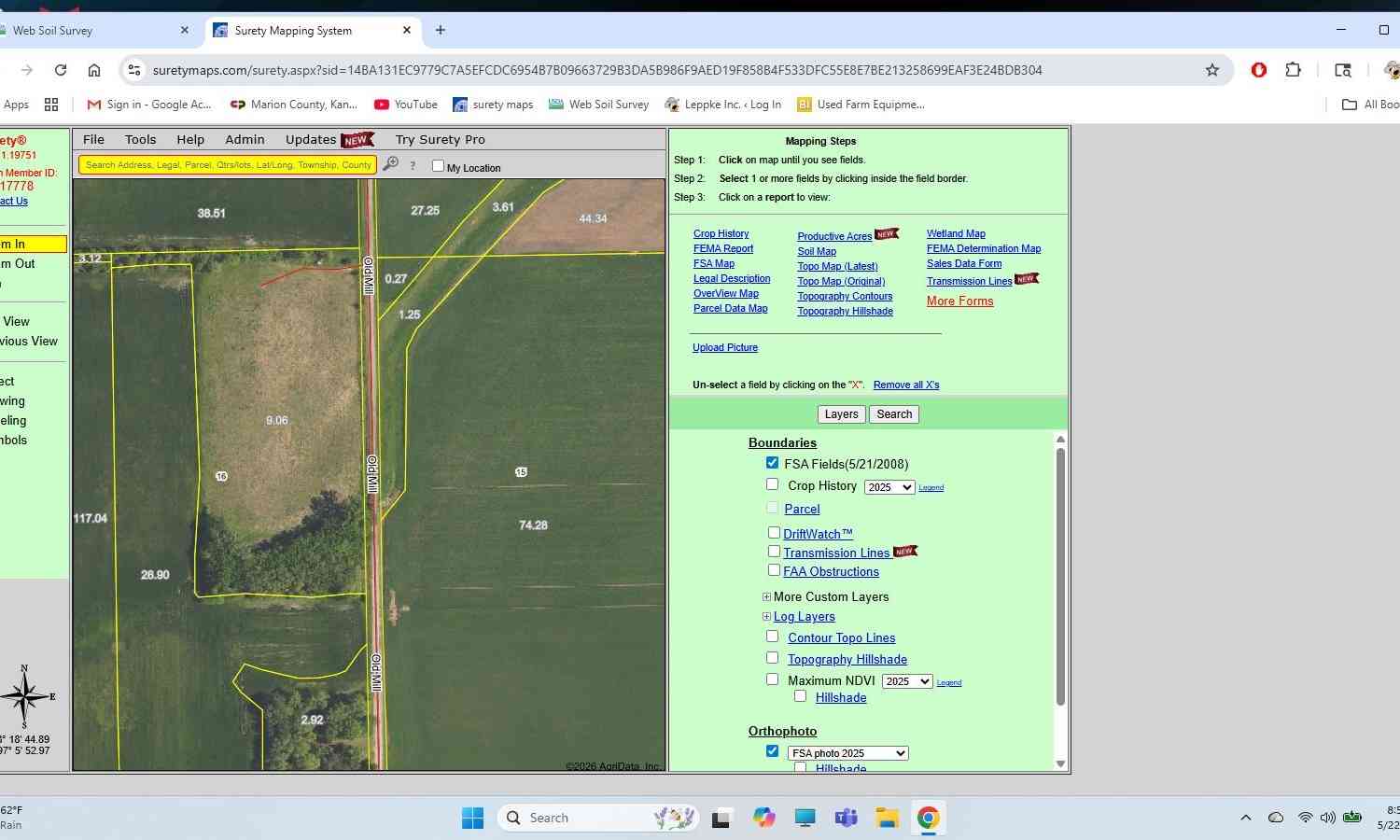Screen dimensions: 1400x840
Task: Open the Maximum NDVI year dropdown
Action: [906, 681]
